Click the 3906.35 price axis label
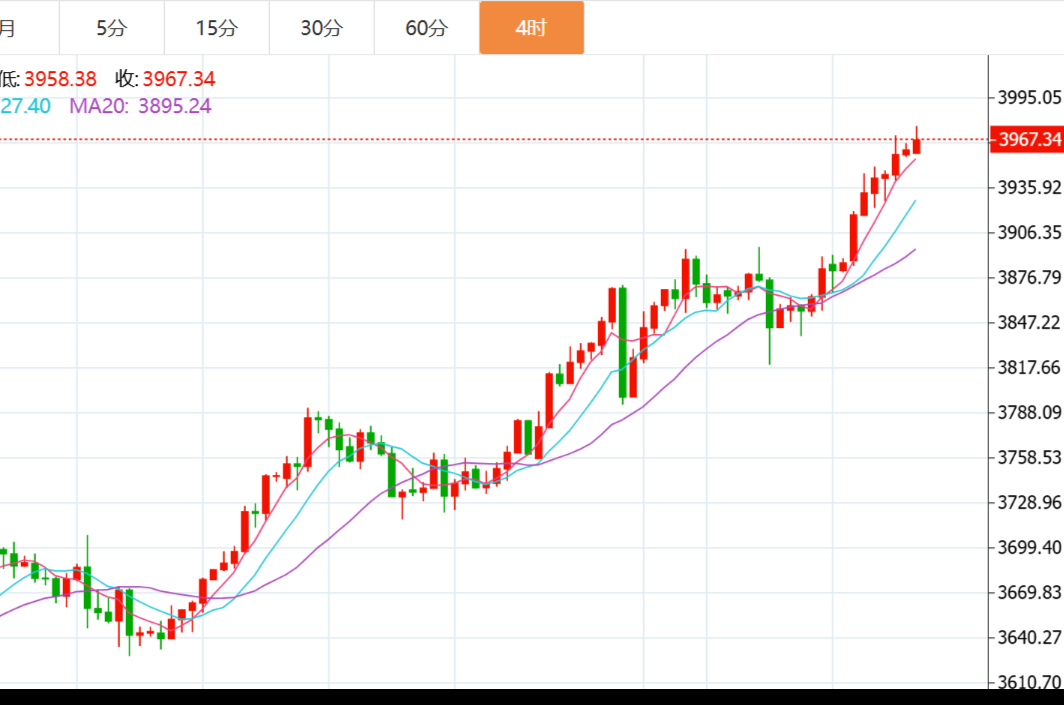The image size is (1064, 705). tap(1029, 232)
